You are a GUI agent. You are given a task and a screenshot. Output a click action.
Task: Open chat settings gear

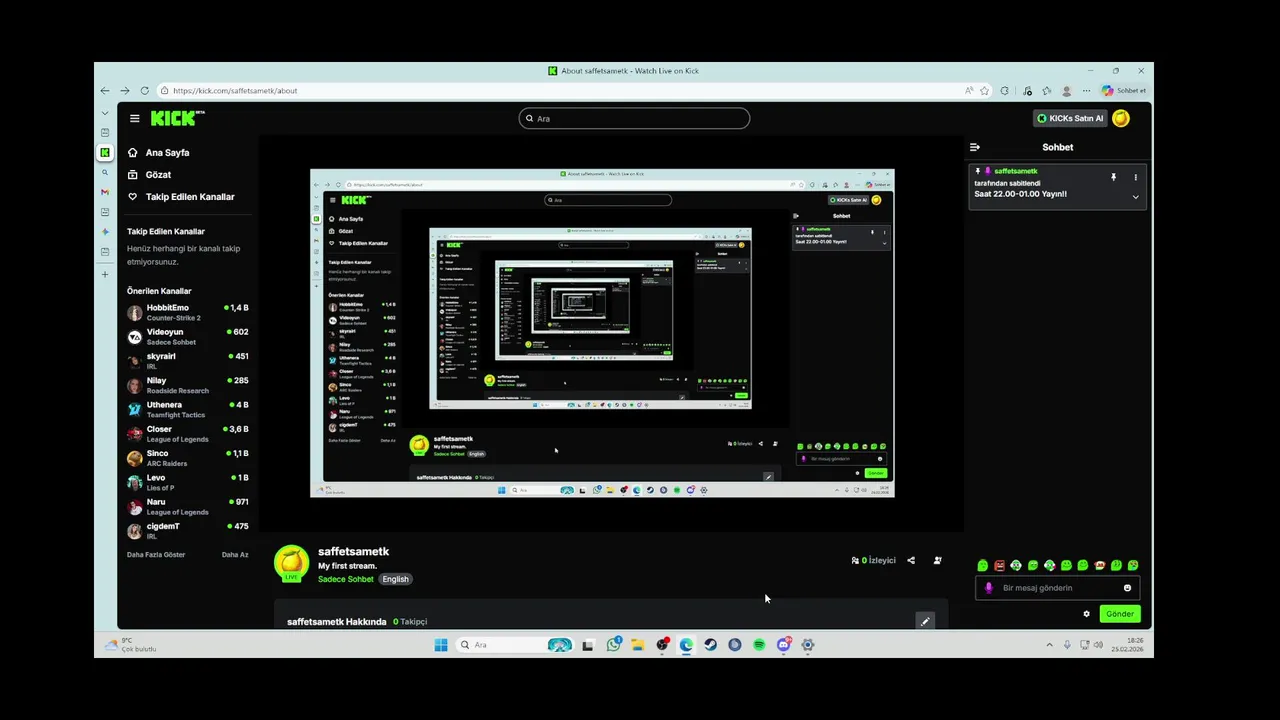(x=1087, y=614)
